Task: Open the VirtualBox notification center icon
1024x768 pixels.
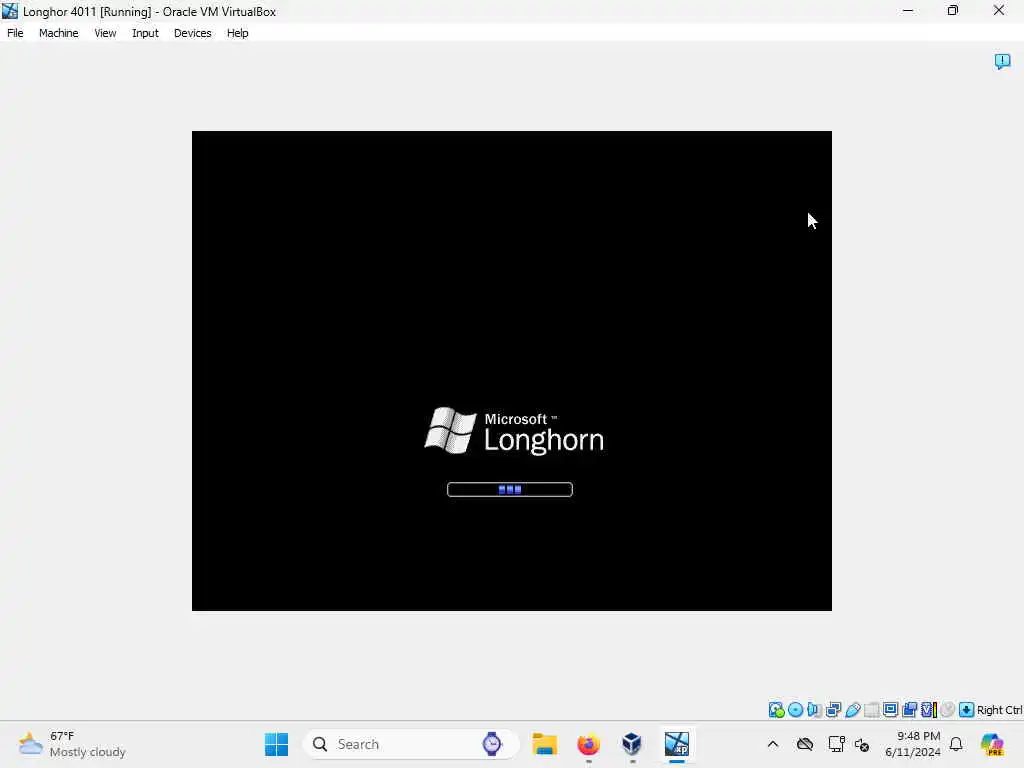Action: coord(1002,61)
